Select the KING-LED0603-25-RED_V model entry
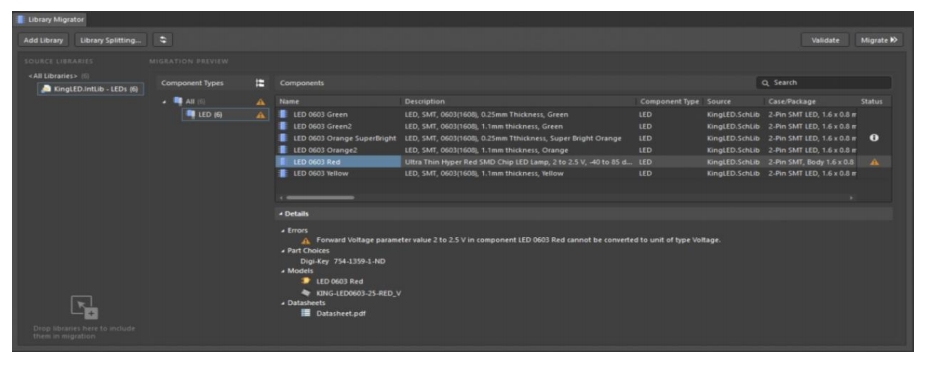 click(x=359, y=293)
